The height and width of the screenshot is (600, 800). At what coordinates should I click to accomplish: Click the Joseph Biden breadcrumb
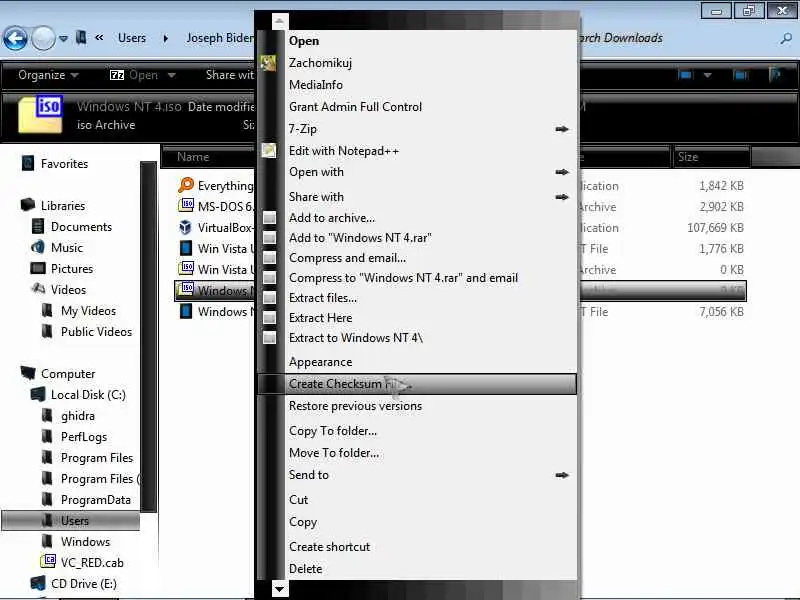pyautogui.click(x=220, y=38)
